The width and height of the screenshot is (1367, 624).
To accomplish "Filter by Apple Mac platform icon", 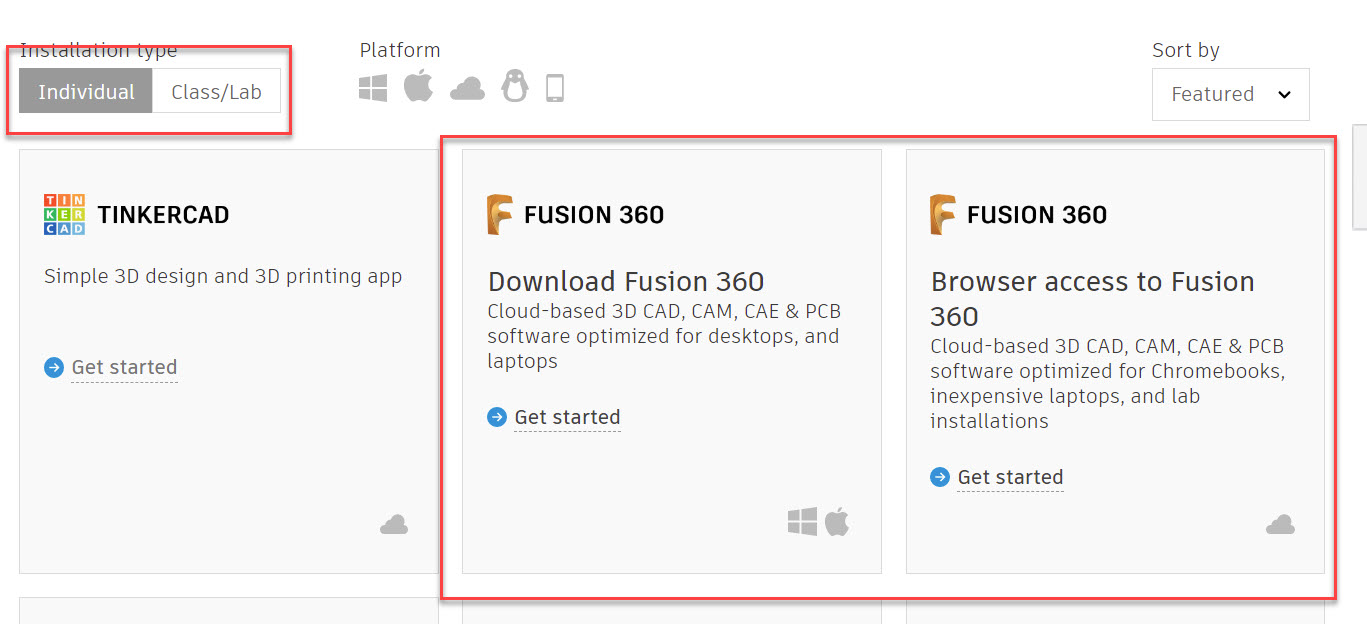I will (418, 87).
